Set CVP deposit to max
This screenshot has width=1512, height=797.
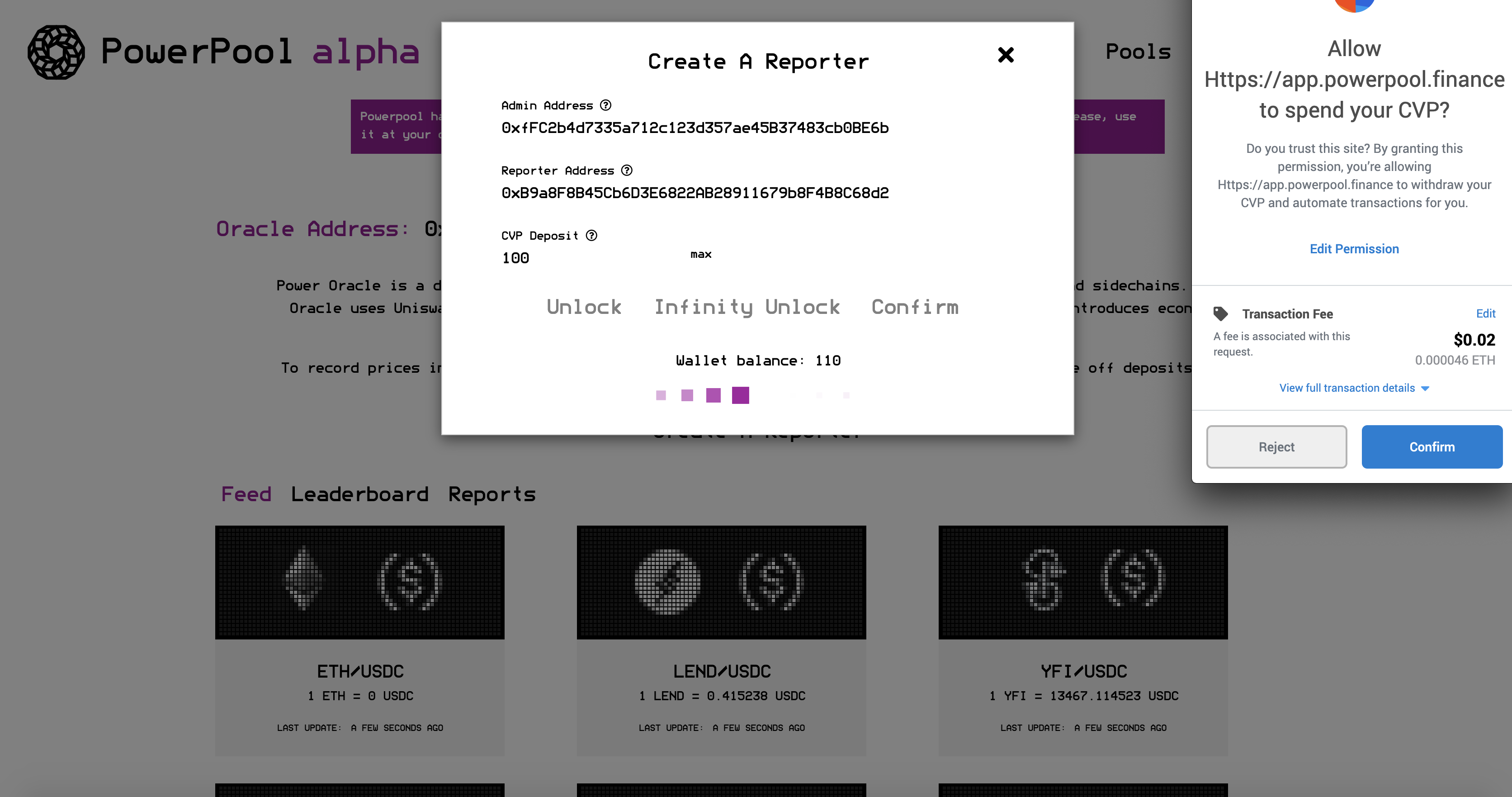(x=701, y=254)
